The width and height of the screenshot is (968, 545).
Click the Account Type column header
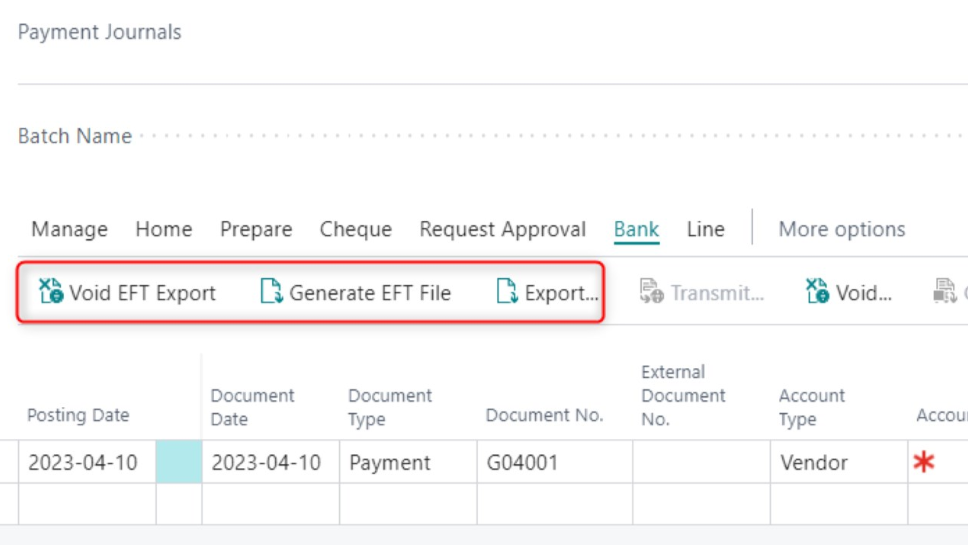812,407
